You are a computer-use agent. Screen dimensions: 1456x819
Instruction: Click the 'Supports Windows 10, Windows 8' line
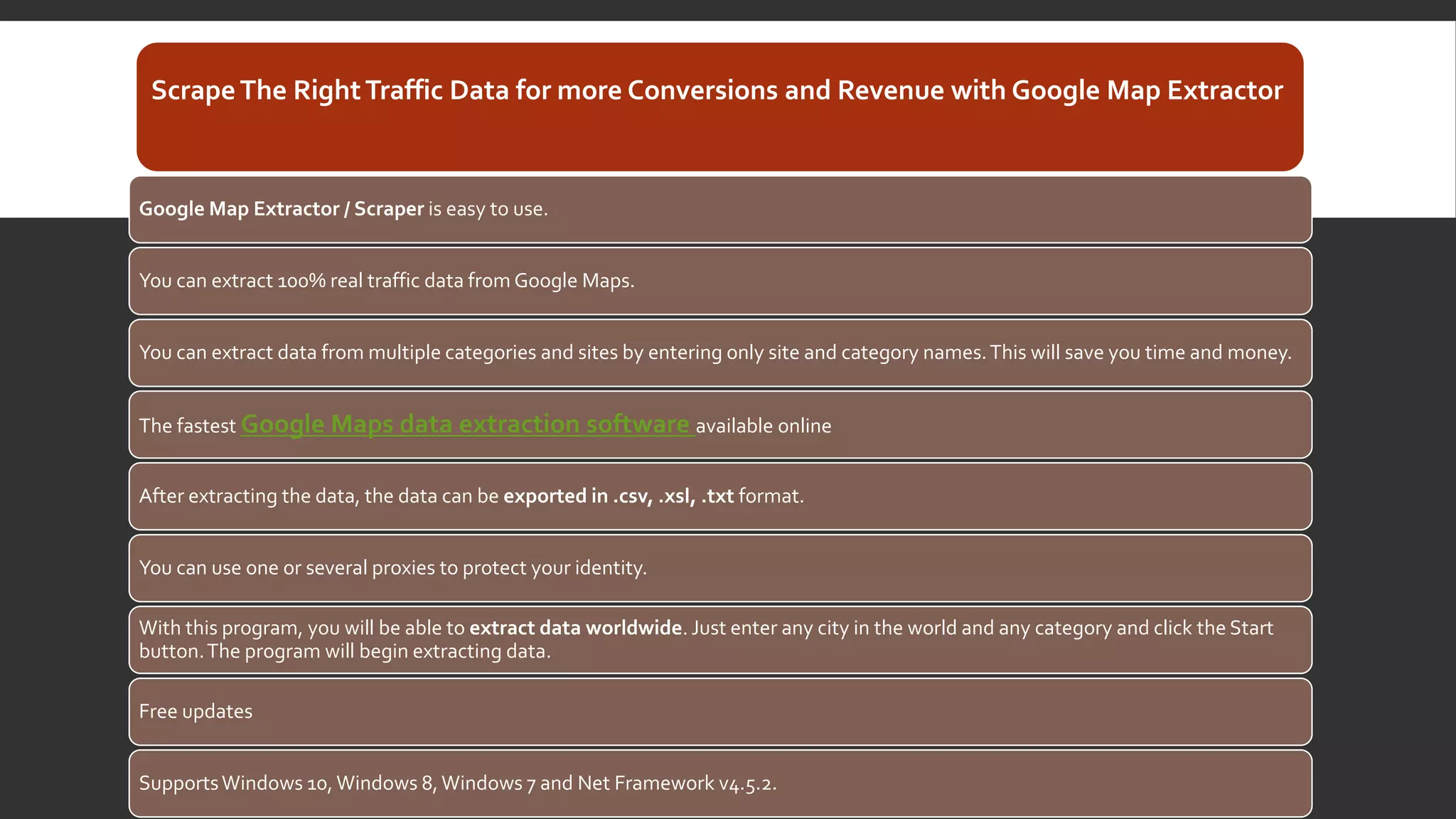coord(458,783)
